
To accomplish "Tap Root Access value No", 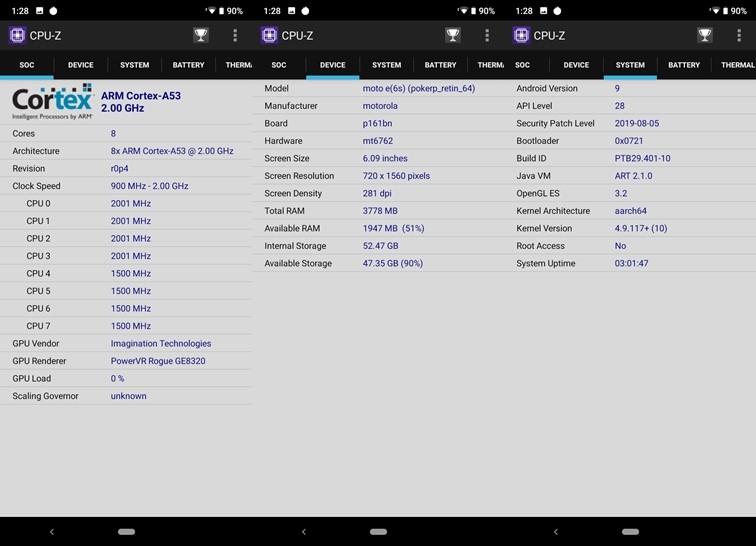I will (621, 246).
